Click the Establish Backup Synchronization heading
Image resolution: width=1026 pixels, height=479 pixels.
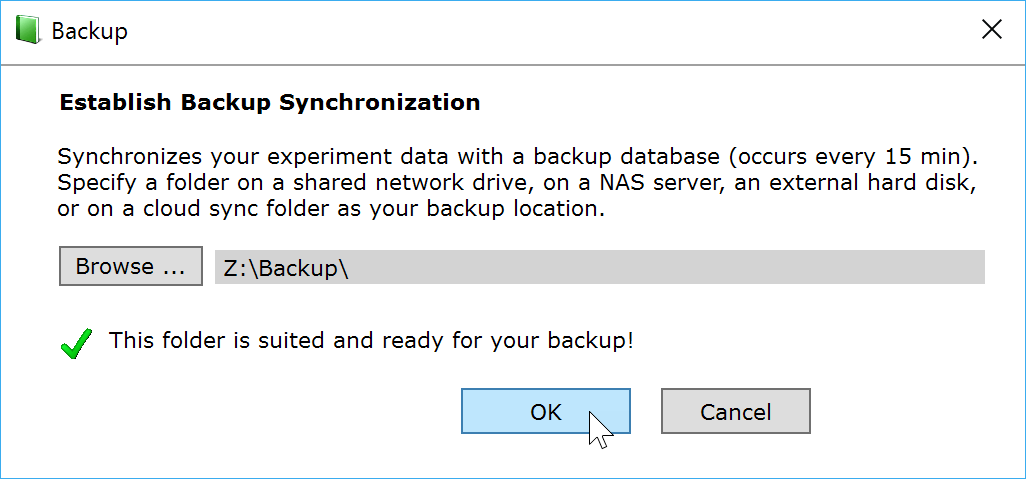[x=270, y=102]
